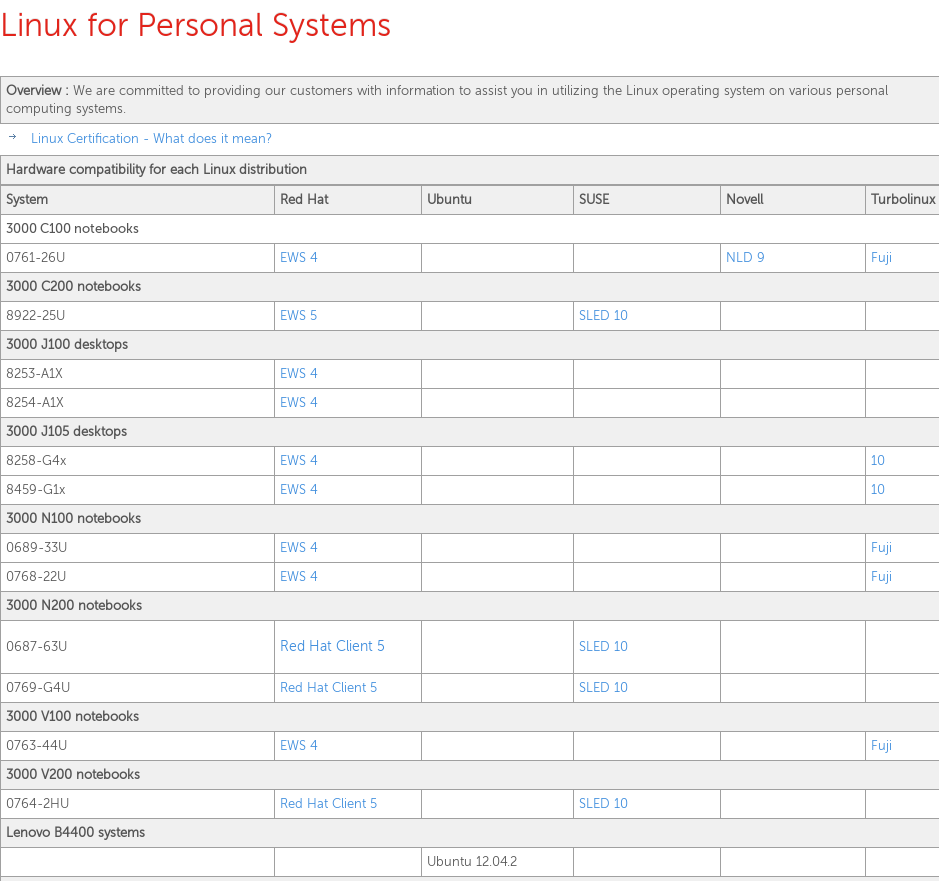Click the Overview paragraph text
The width and height of the screenshot is (939, 881).
(x=447, y=99)
